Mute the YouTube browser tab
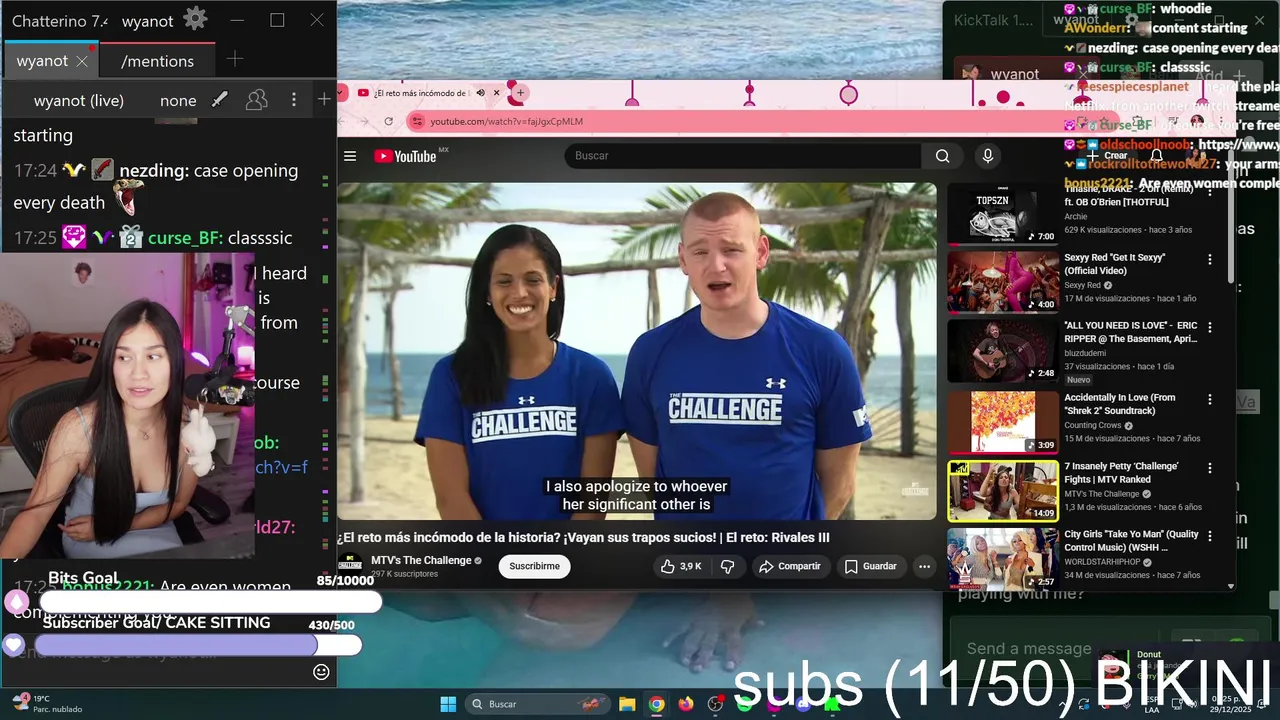 click(x=480, y=93)
